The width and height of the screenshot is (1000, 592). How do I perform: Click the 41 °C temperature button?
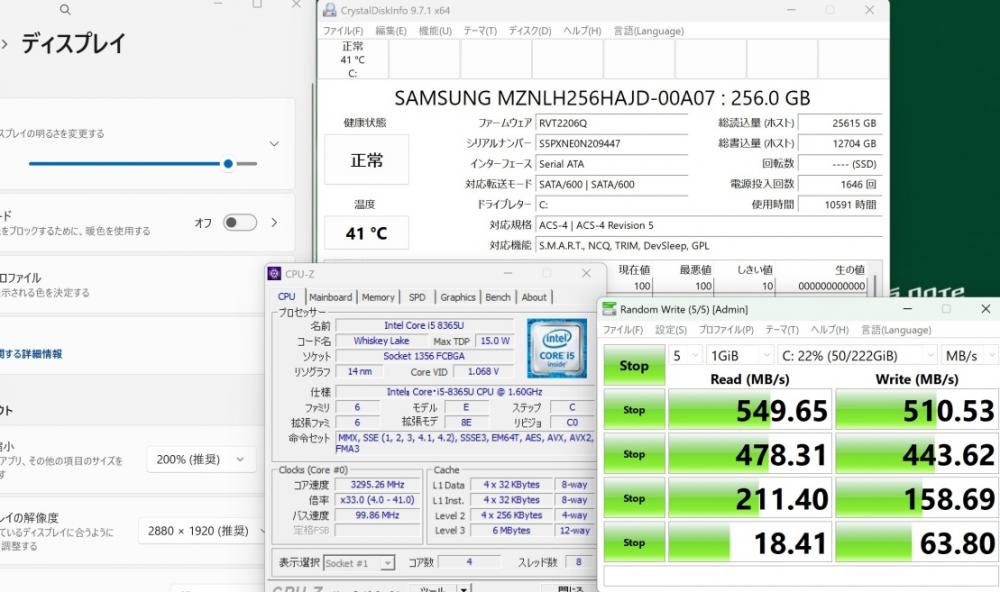coord(366,233)
